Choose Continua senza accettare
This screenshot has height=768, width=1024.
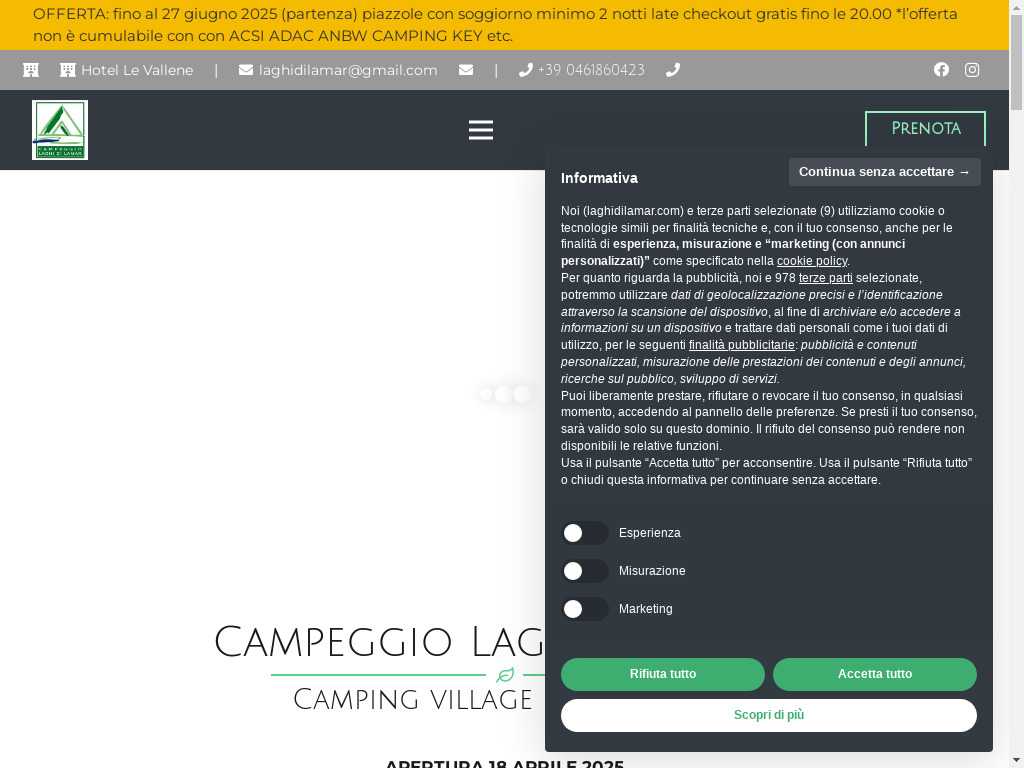pos(884,172)
